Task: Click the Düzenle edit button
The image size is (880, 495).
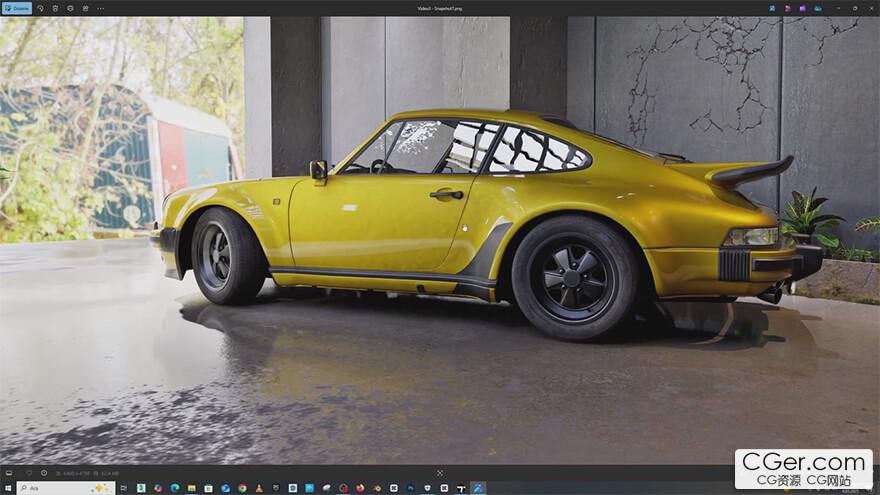Action: 17,8
